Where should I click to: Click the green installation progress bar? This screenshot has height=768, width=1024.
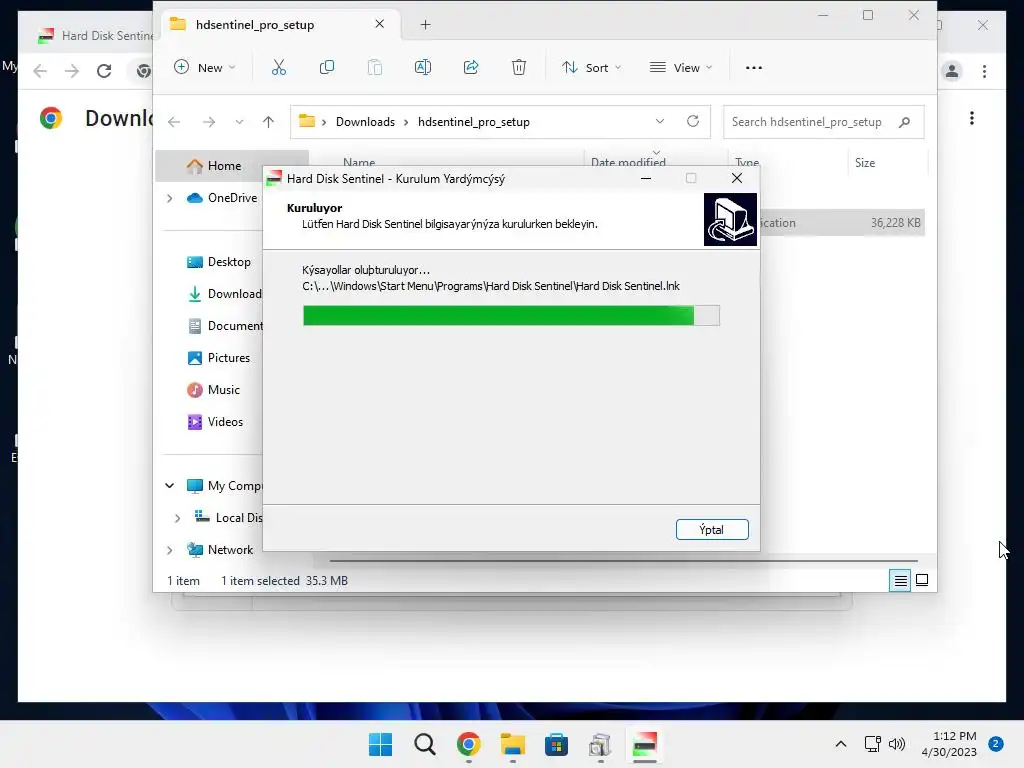click(x=511, y=315)
